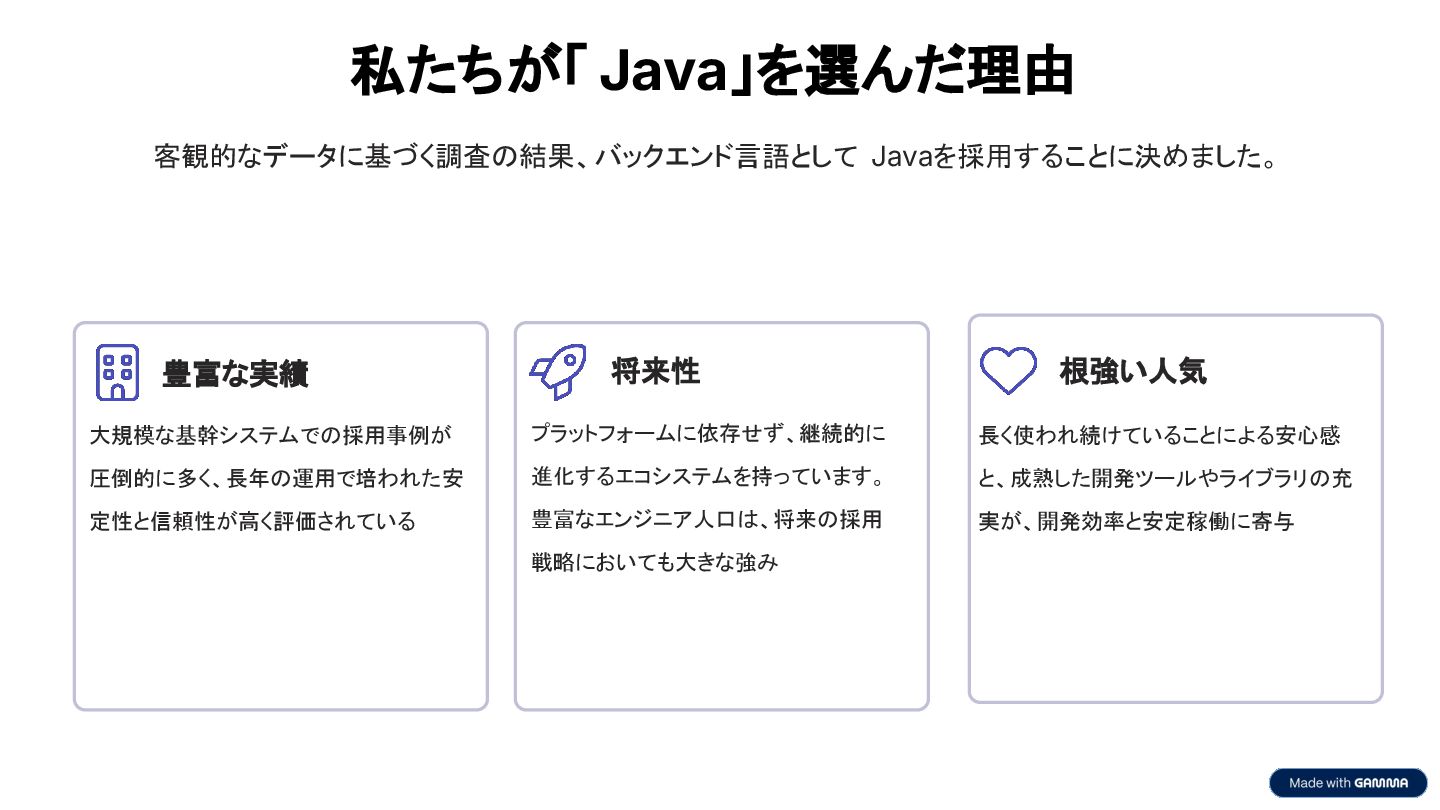Viewport: 1440px width, 810px height.
Task: Click the building icon beside 豊富な実績
Action: pyautogui.click(x=117, y=372)
